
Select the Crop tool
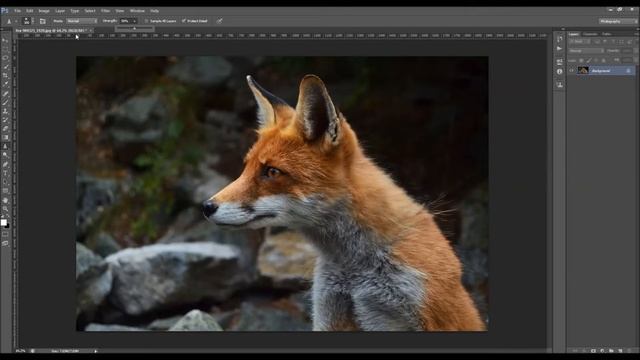pos(5,76)
